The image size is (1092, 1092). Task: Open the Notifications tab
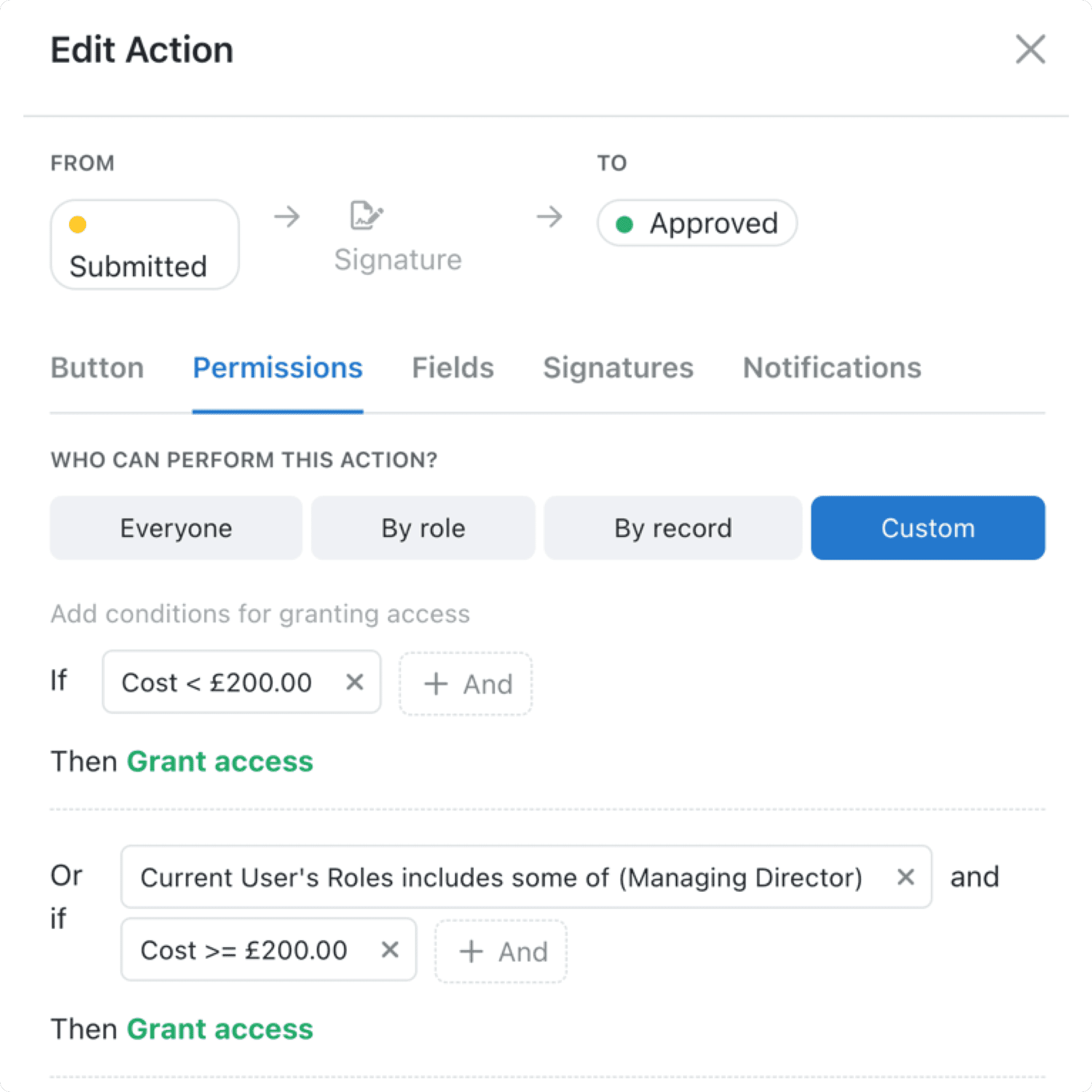pos(831,367)
